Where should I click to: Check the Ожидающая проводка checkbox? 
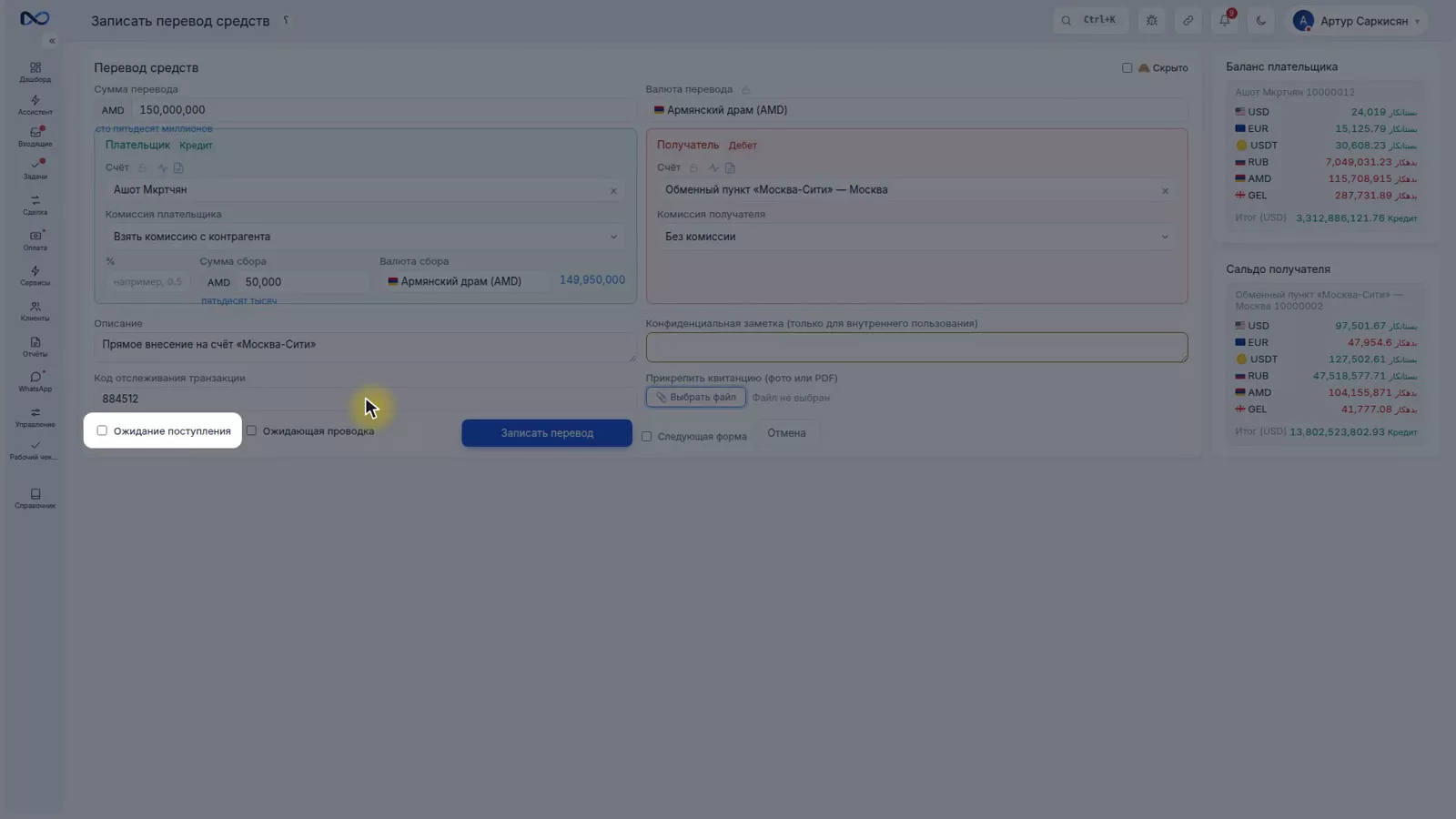[251, 430]
